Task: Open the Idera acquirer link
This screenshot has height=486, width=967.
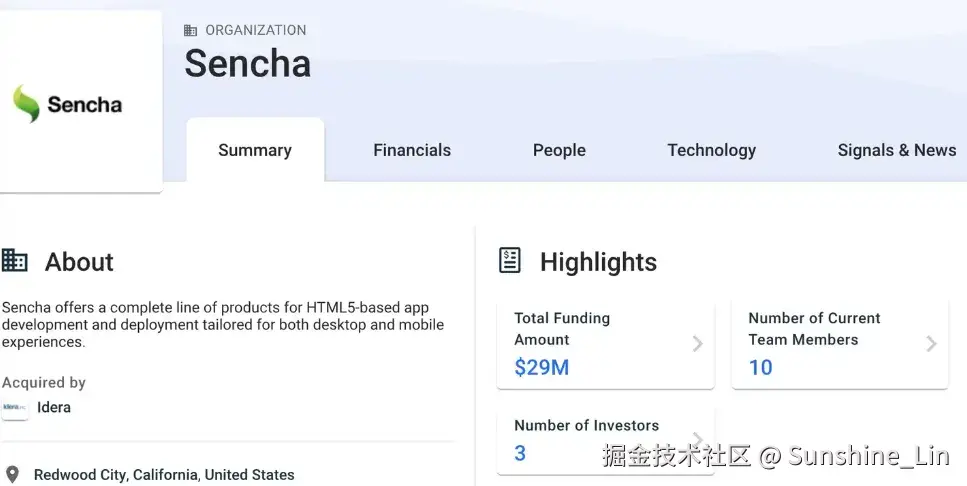Action: [x=54, y=407]
